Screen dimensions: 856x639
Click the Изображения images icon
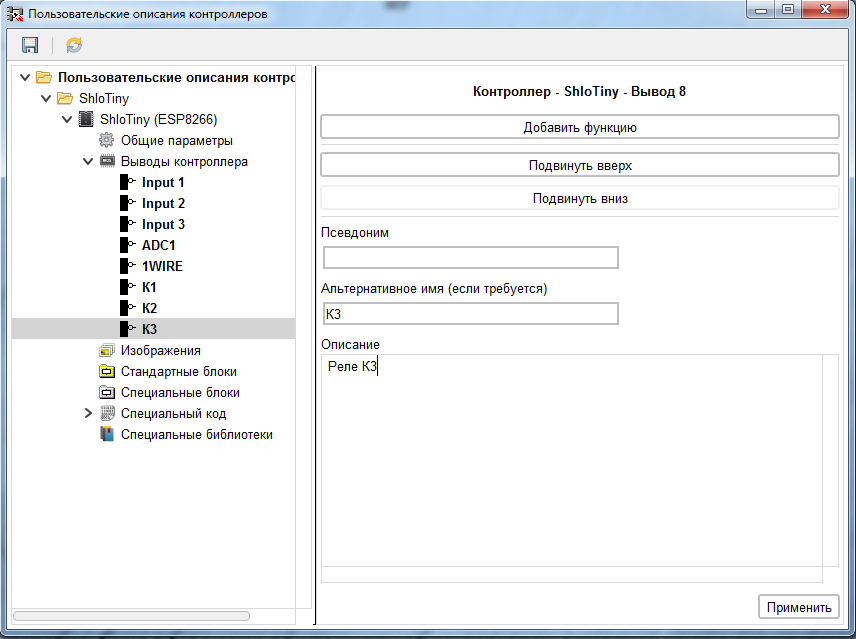click(x=107, y=350)
